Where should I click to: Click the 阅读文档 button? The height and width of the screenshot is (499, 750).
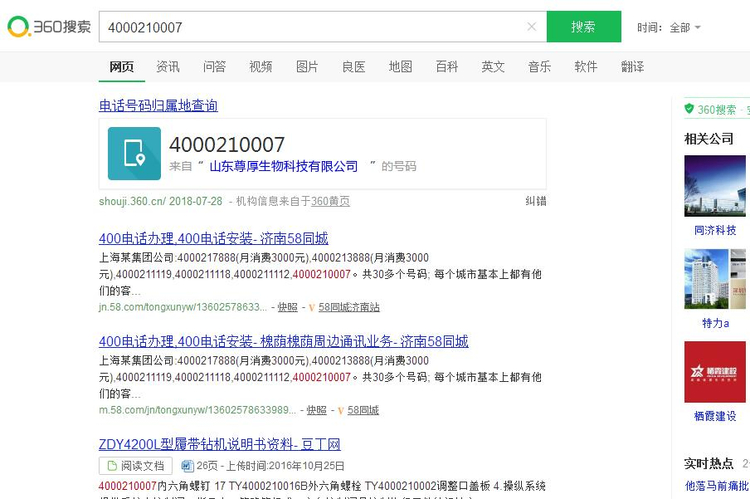tap(135, 466)
